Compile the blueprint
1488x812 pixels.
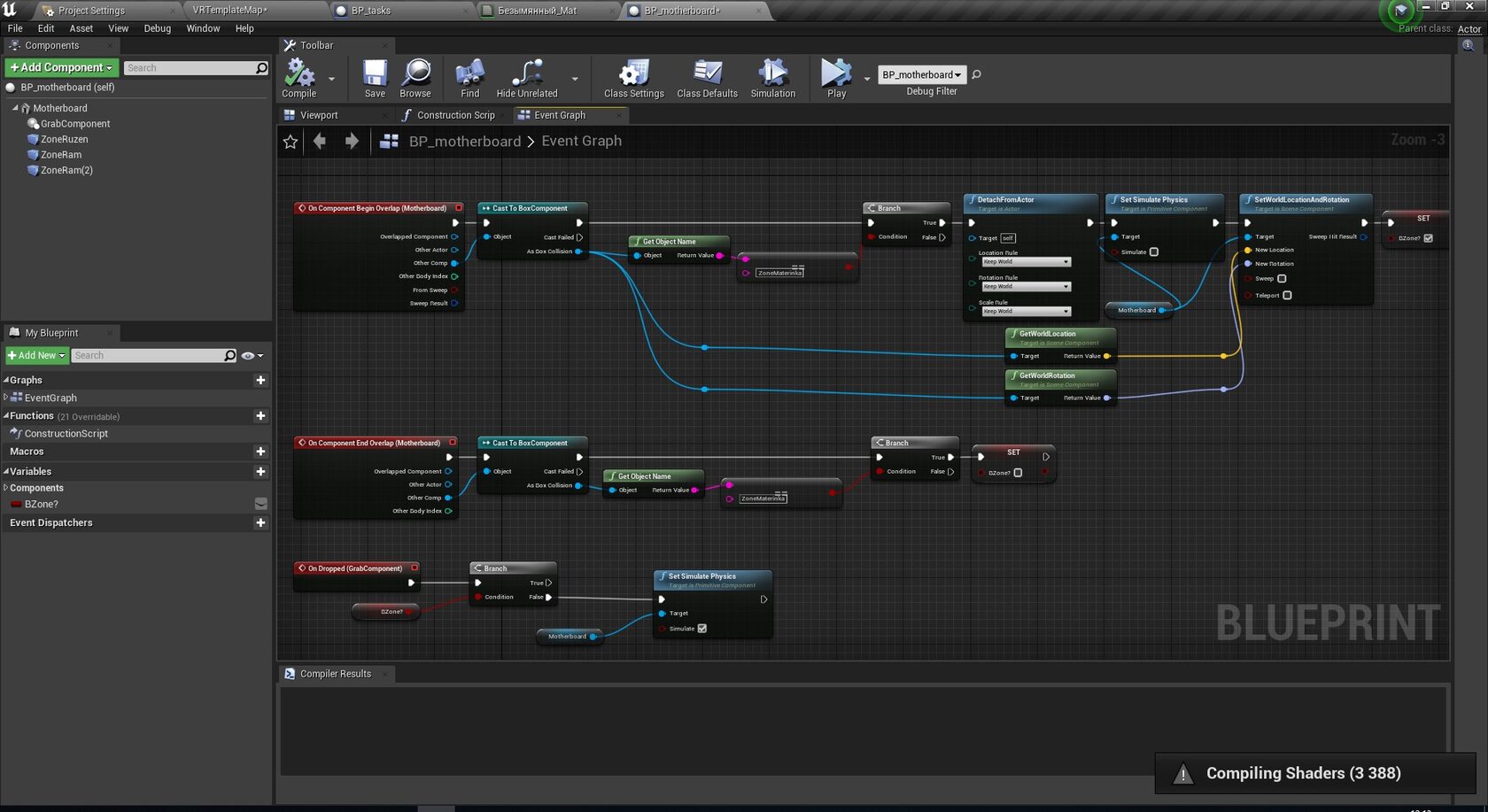click(x=299, y=77)
